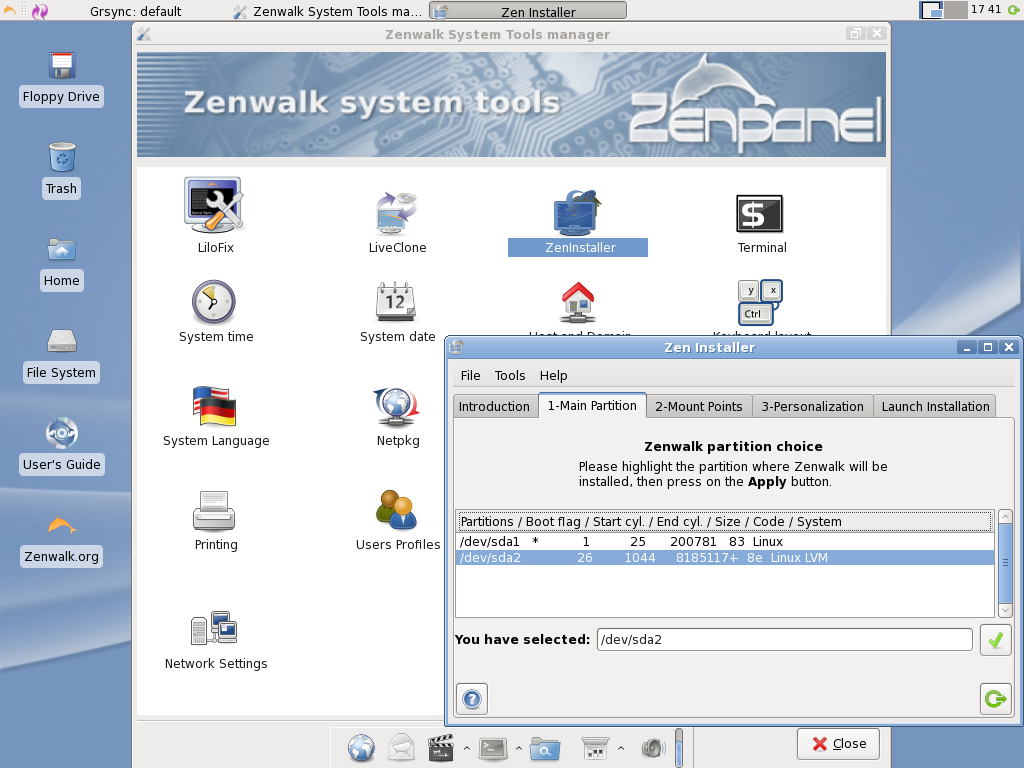Open System time settings clock icon
The height and width of the screenshot is (768, 1024).
(x=214, y=302)
